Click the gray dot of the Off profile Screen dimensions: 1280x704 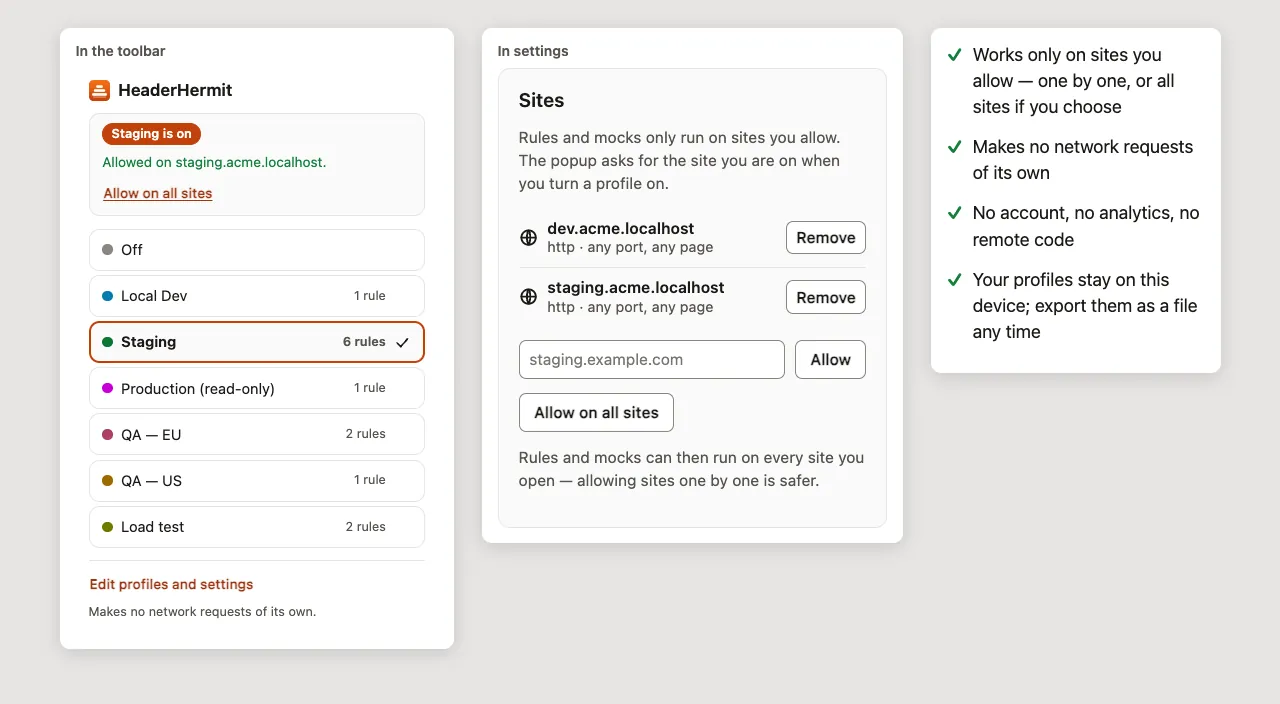click(x=107, y=250)
